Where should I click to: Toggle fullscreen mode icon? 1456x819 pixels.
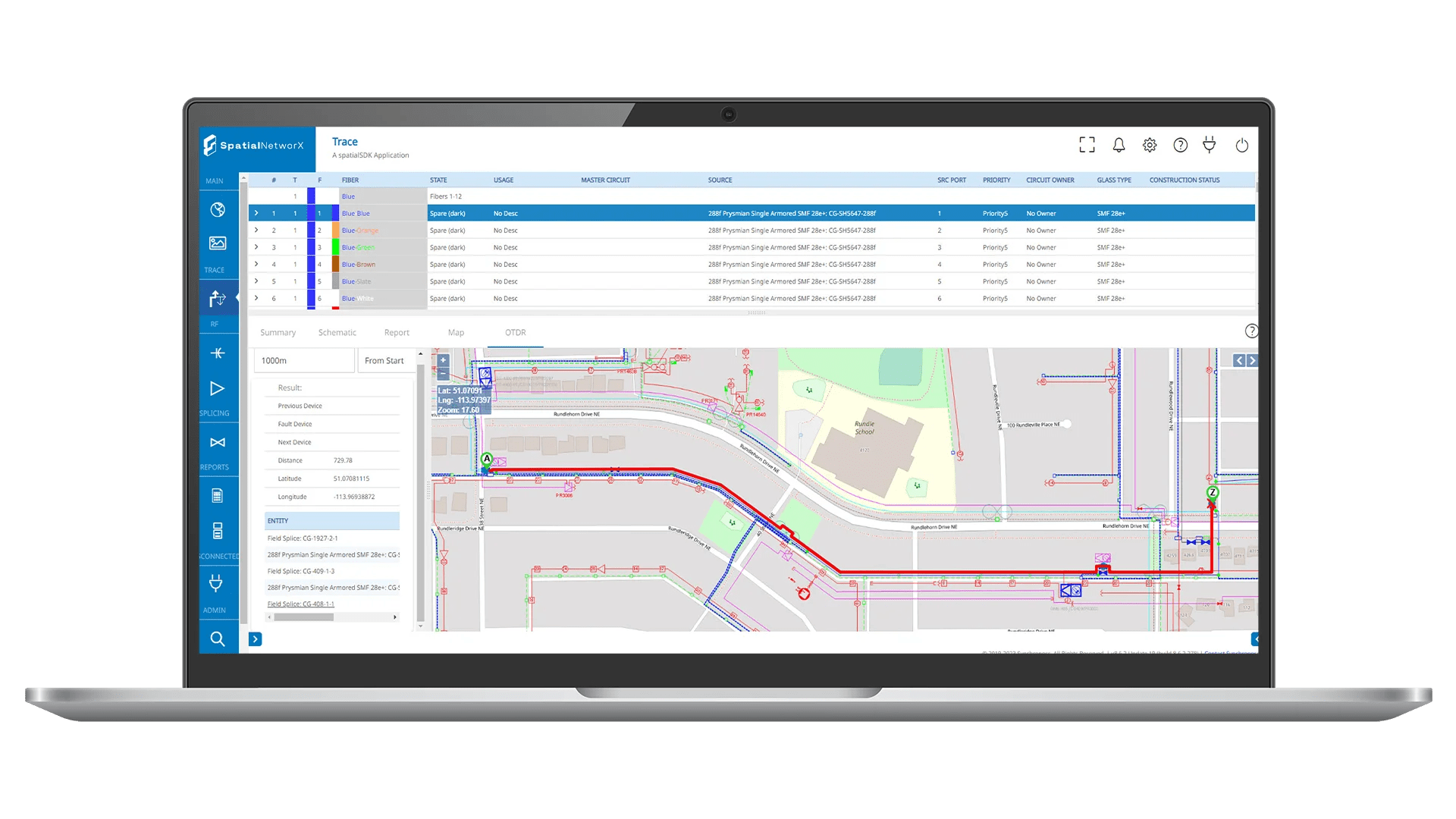point(1087,145)
